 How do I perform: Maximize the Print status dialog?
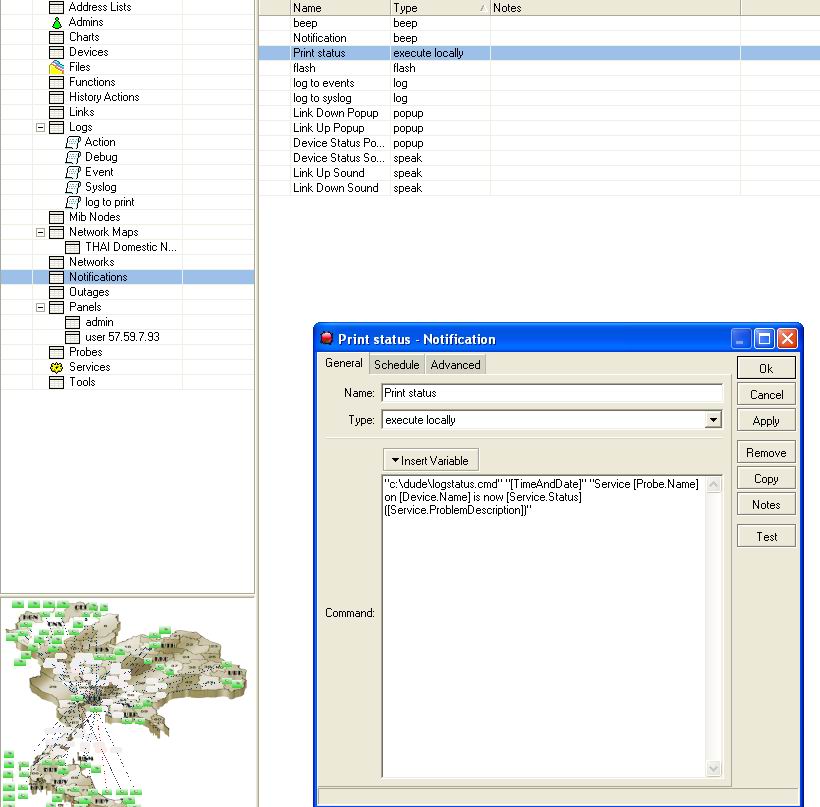[764, 339]
